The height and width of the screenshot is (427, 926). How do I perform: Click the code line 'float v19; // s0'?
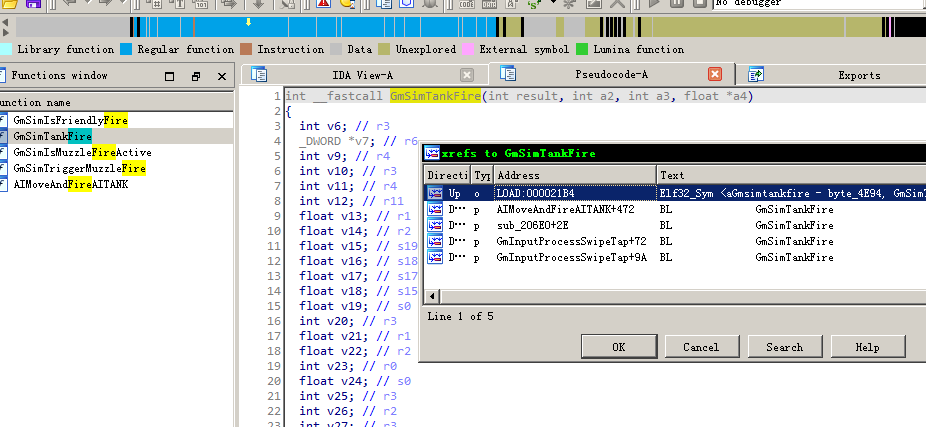tap(354, 305)
